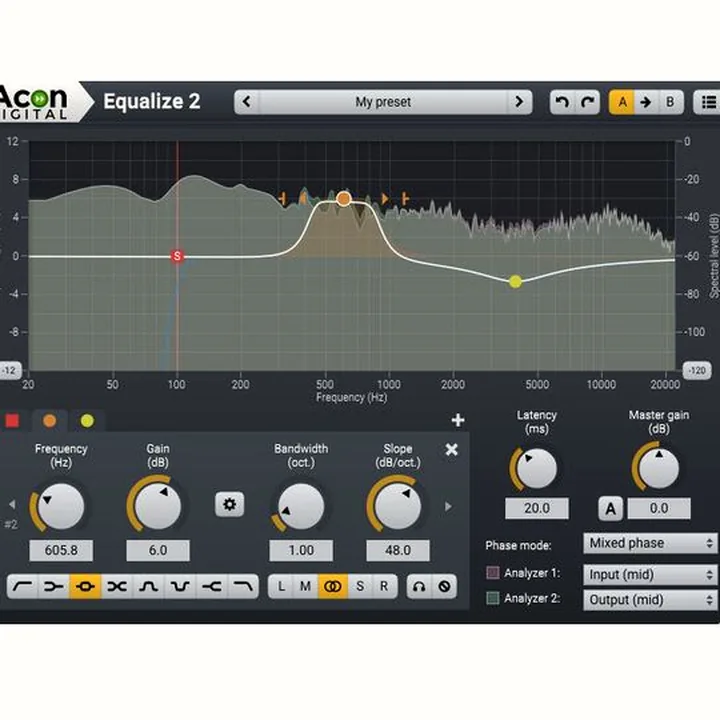Click the bandwidth value field 1.00
The height and width of the screenshot is (720, 720).
tap(301, 550)
